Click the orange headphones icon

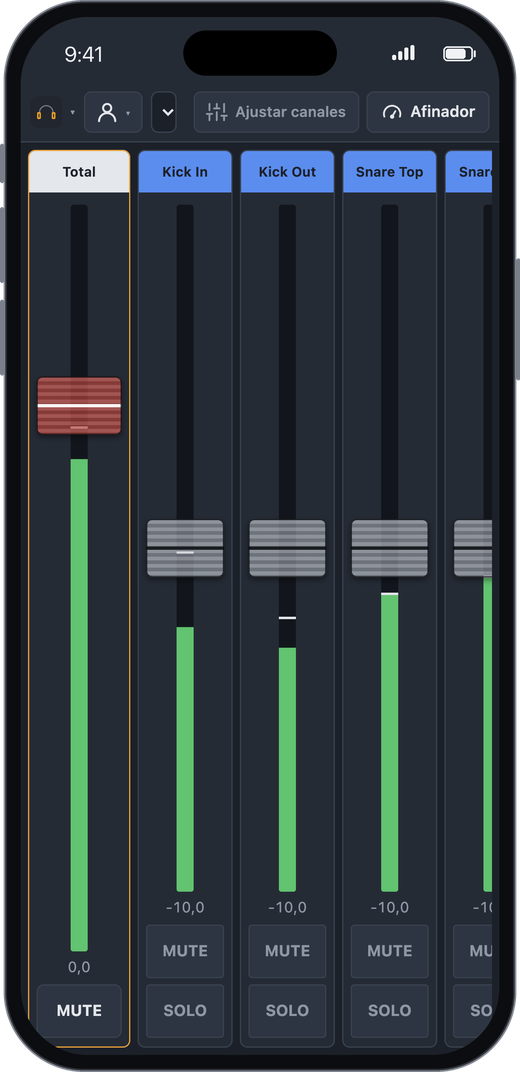coord(46,112)
